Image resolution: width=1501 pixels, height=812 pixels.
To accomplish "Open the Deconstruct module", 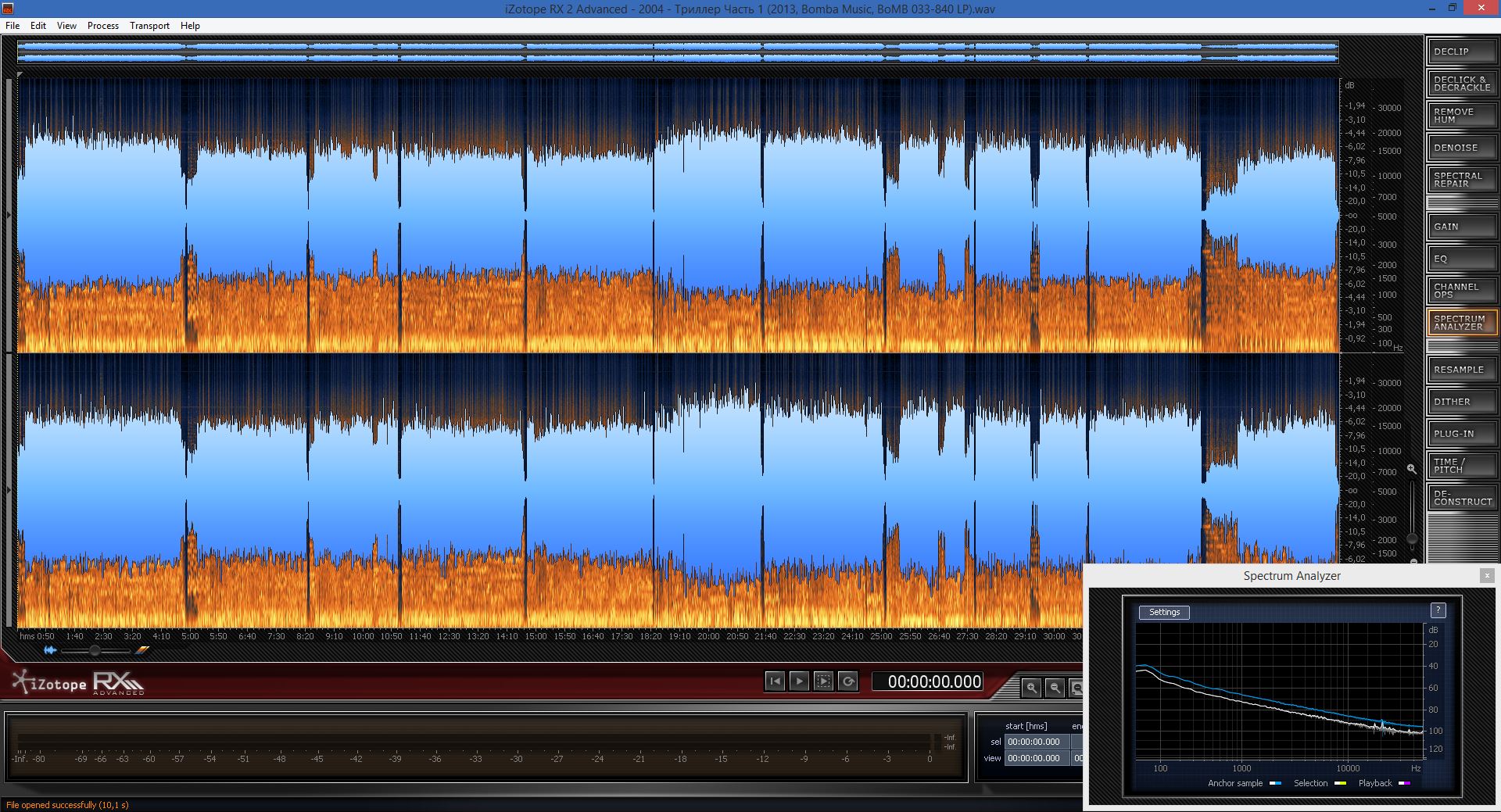I will tap(1461, 498).
